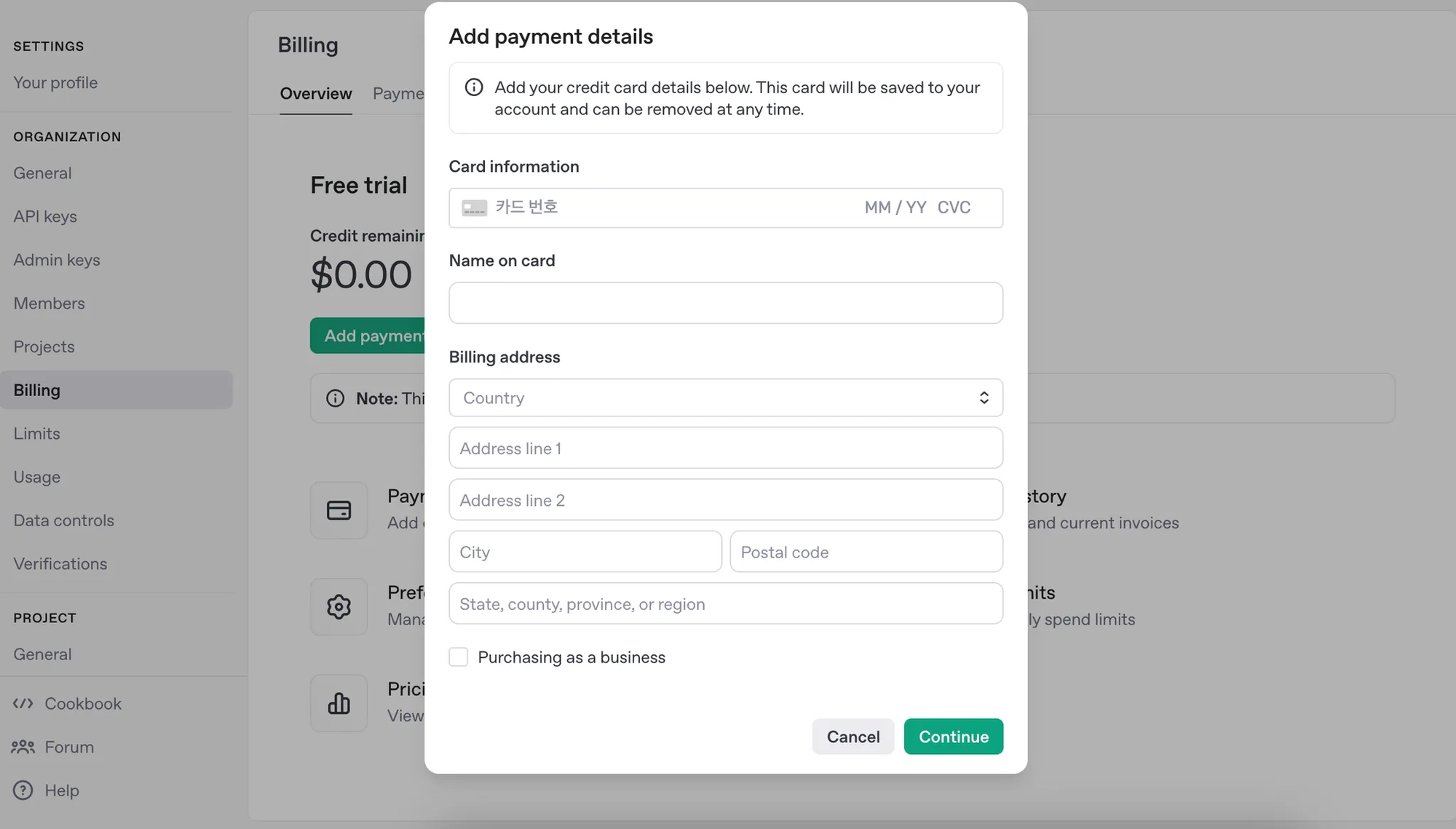Viewport: 1456px width, 829px height.
Task: Open API keys in sidebar
Action: pyautogui.click(x=45, y=216)
